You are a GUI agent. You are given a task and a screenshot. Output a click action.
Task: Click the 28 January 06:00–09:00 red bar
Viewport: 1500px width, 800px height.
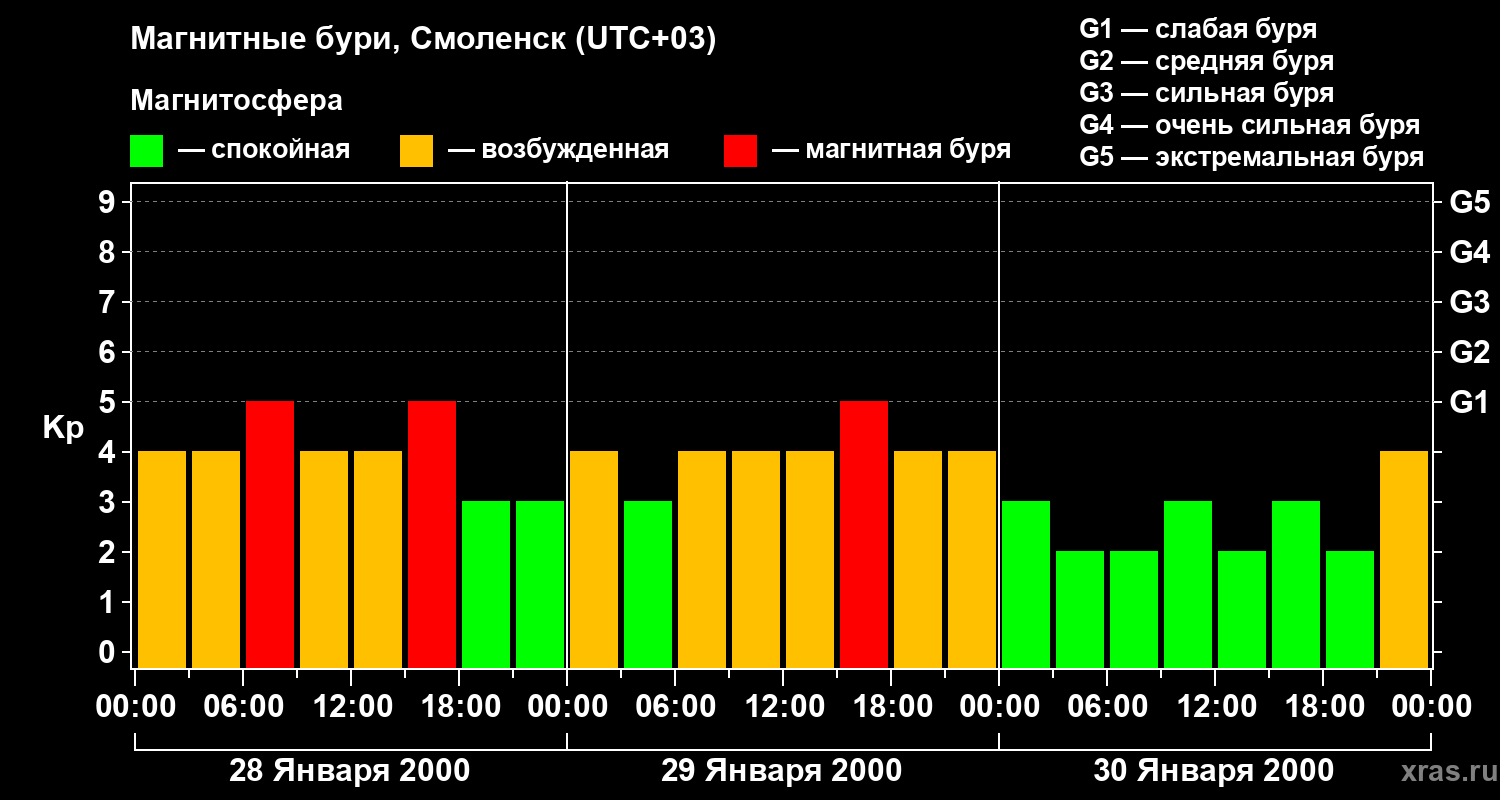coord(270,535)
